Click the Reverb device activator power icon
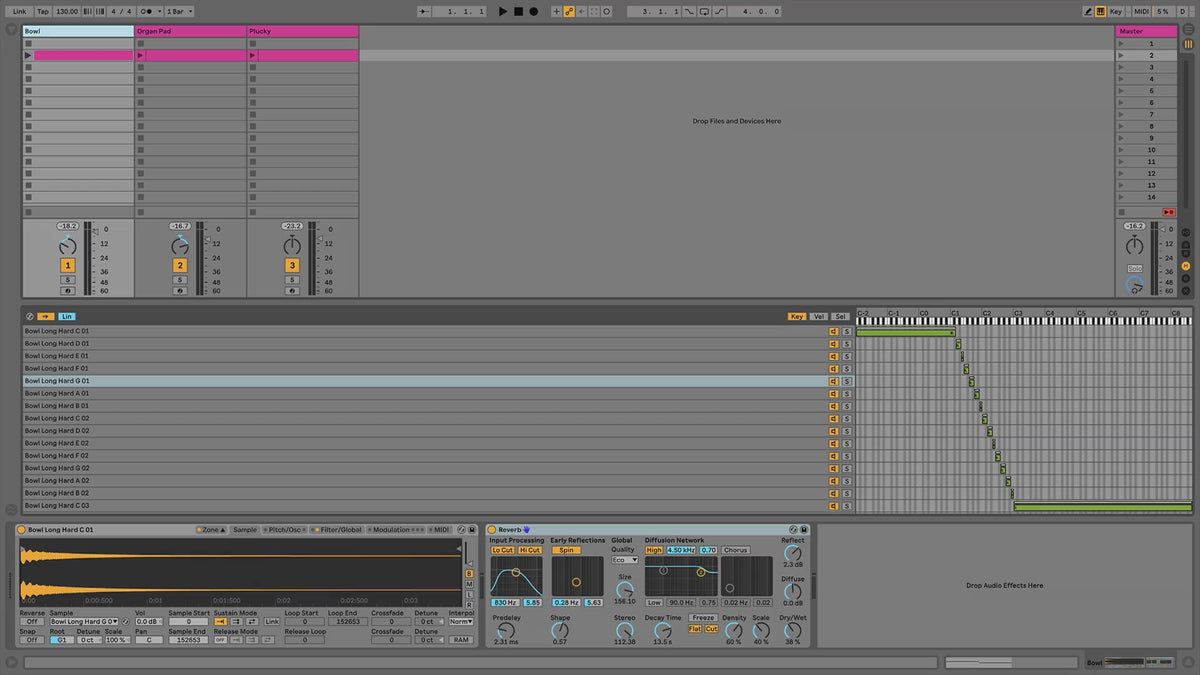The height and width of the screenshot is (675, 1200). coord(492,529)
